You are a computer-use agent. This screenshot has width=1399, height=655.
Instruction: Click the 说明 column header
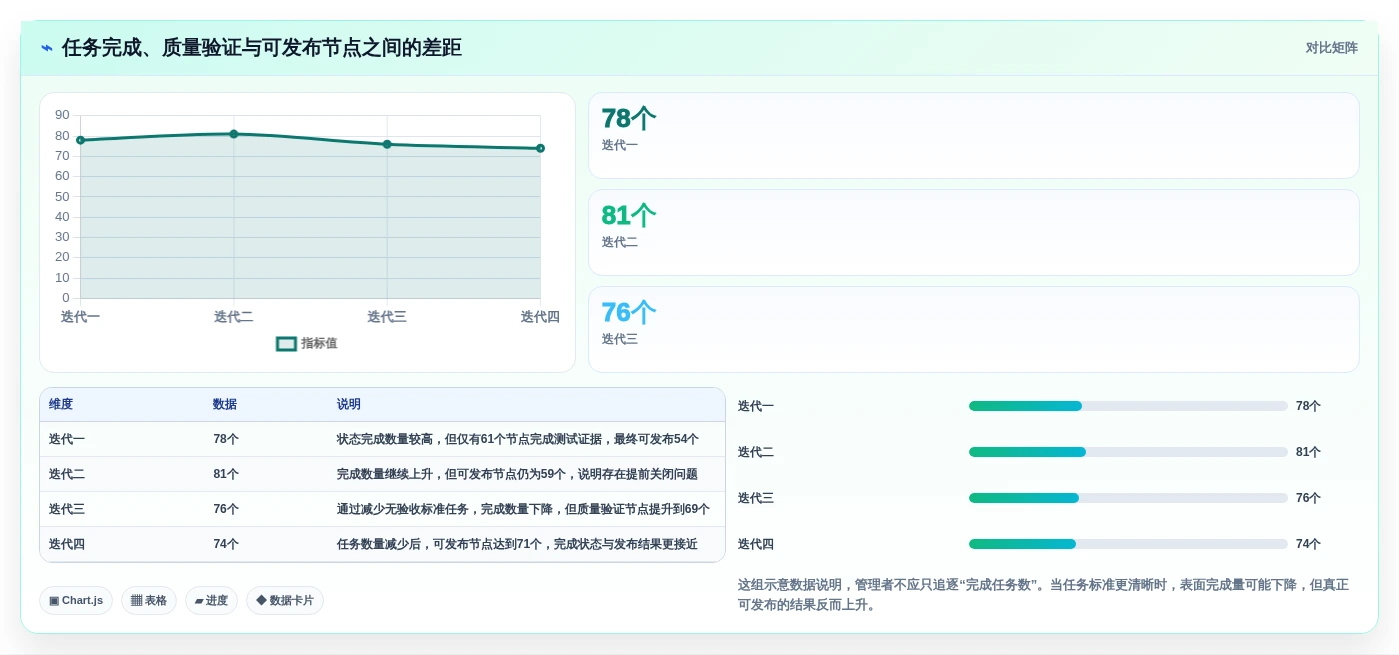pos(349,405)
